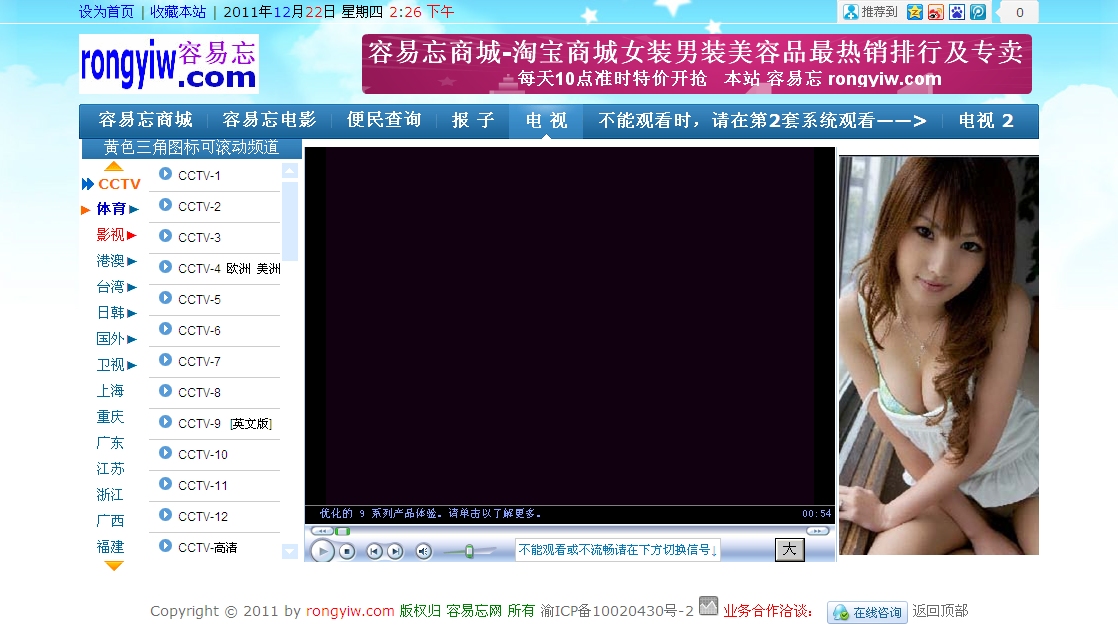
Task: Click the player Next track button
Action: (x=395, y=551)
